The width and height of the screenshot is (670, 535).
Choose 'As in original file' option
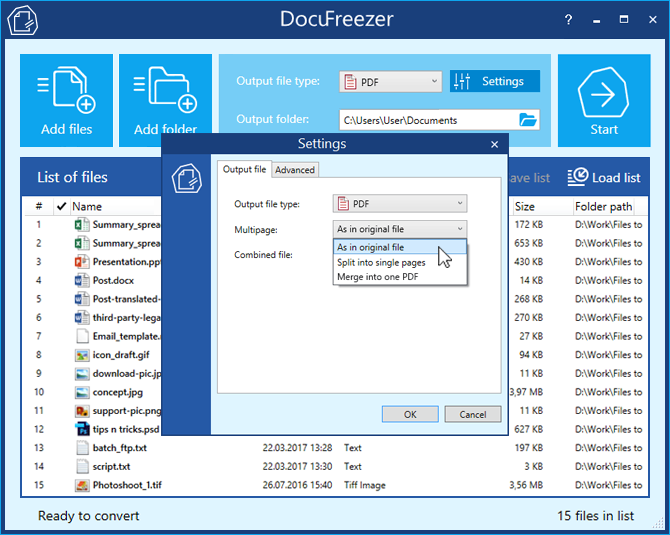[400, 247]
